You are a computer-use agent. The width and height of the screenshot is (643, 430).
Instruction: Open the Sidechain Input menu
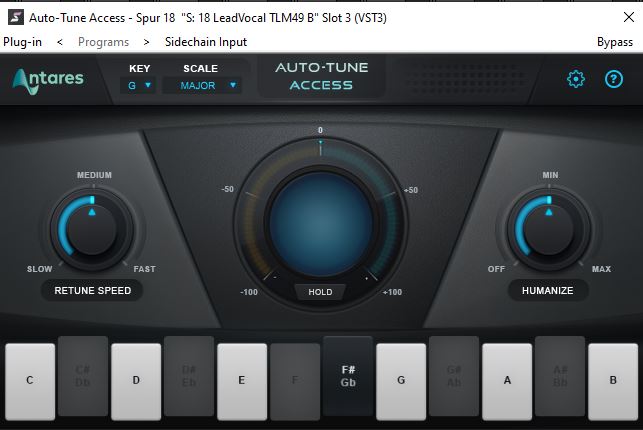(206, 42)
